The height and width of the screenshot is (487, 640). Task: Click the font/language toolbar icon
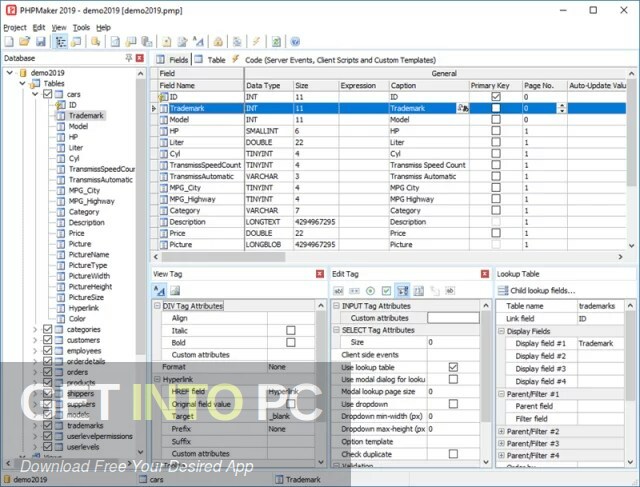pos(198,41)
